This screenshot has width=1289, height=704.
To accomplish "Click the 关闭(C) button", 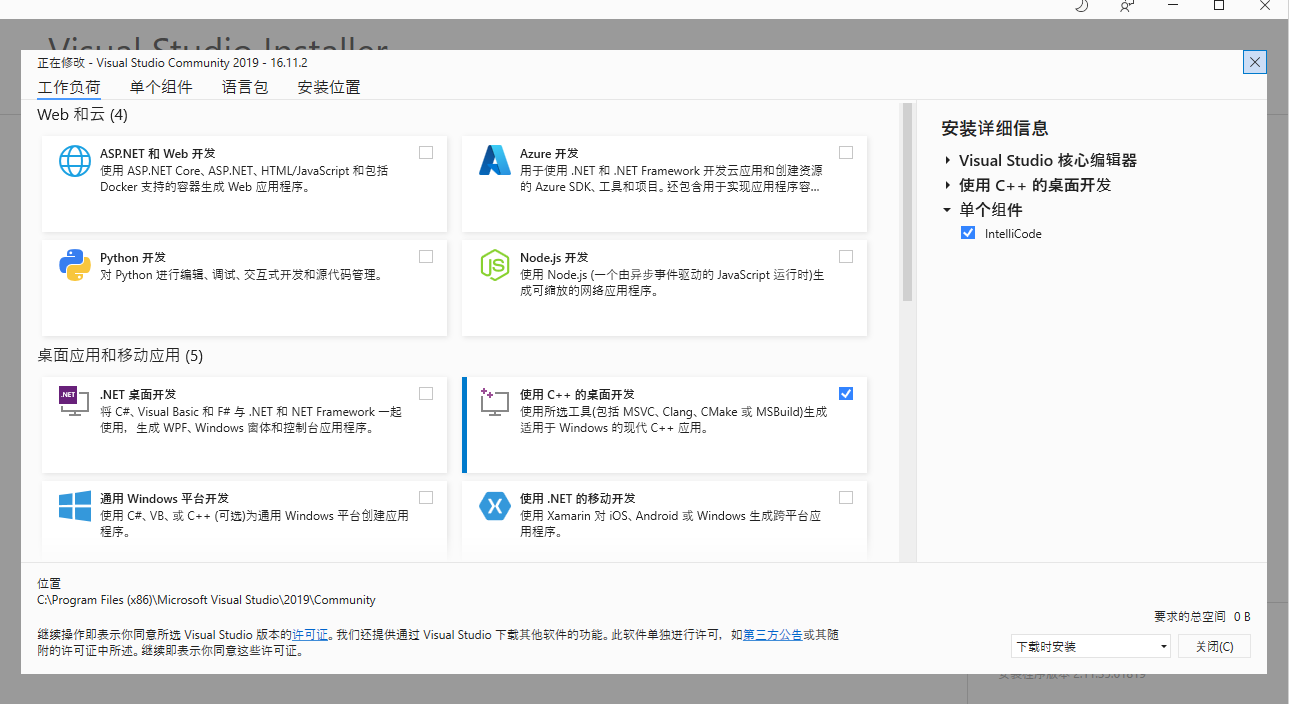I will 1214,647.
